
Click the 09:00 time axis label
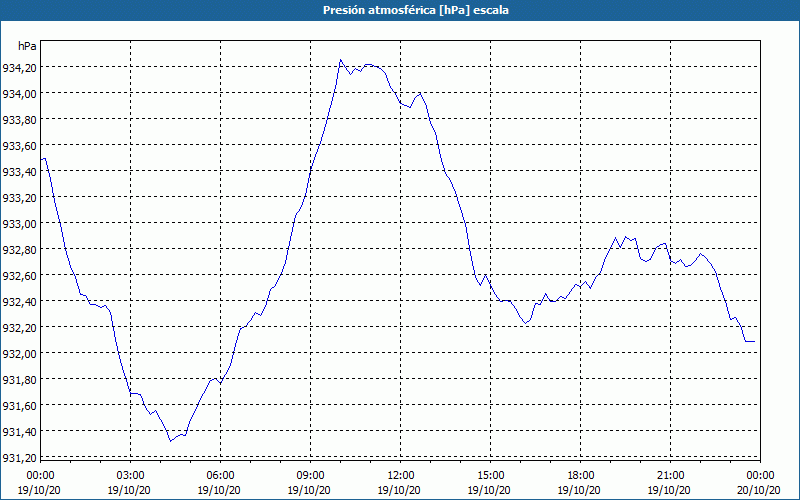click(310, 476)
